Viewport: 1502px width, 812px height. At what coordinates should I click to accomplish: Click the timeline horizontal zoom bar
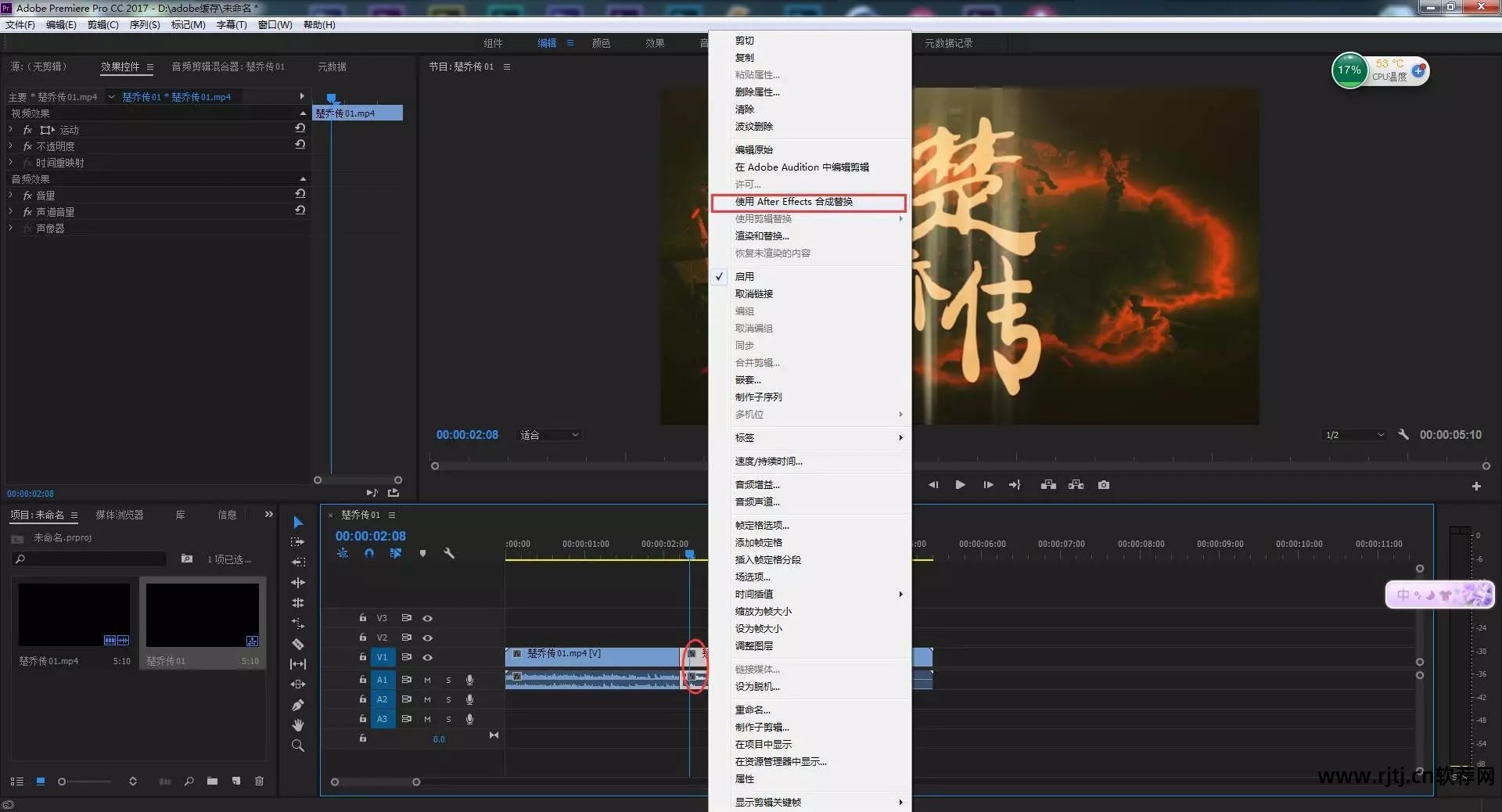pos(375,781)
